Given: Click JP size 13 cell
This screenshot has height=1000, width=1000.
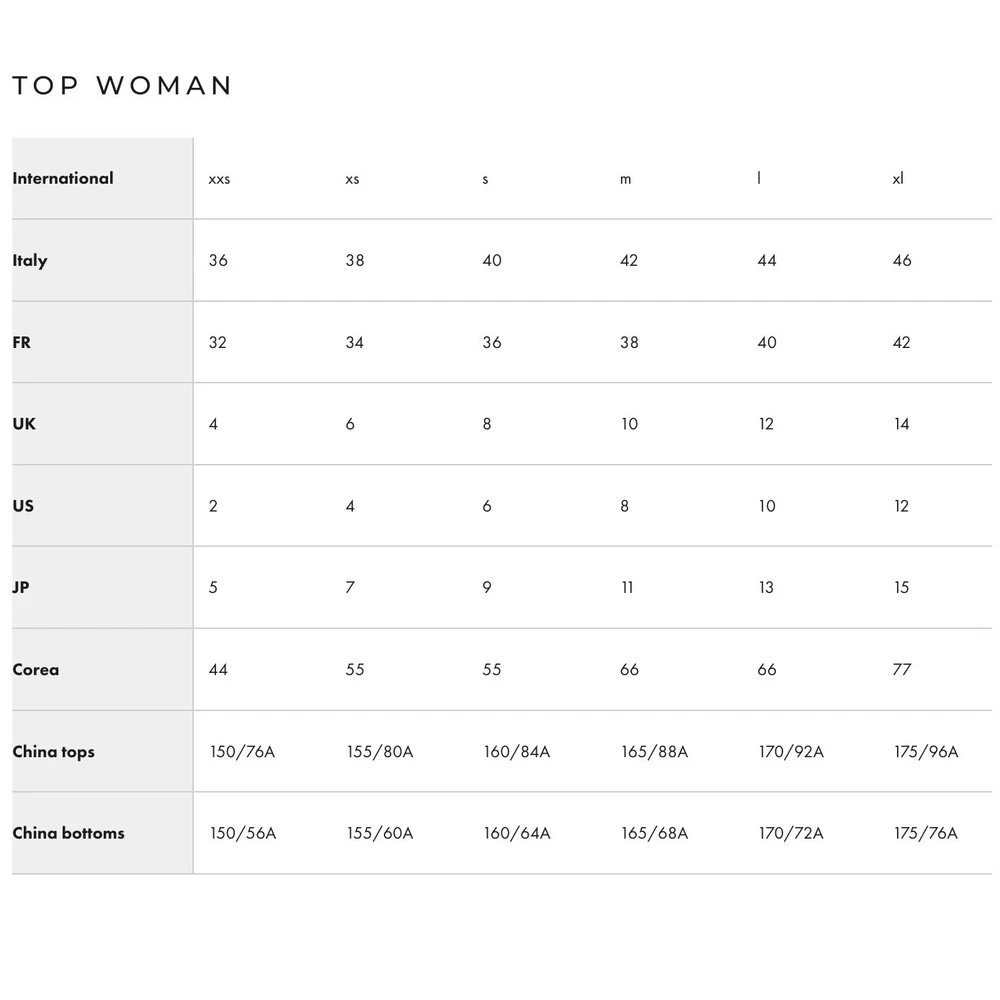Looking at the screenshot, I should click(x=766, y=587).
